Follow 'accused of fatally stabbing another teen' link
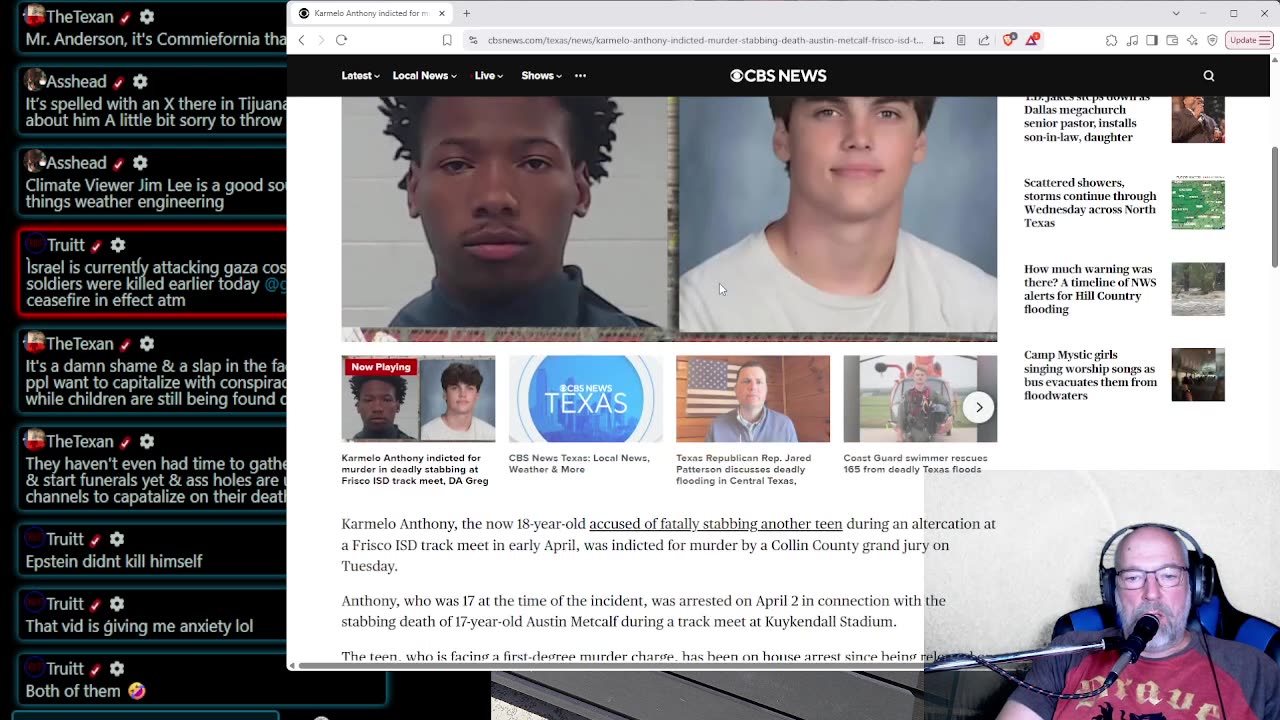 [716, 524]
